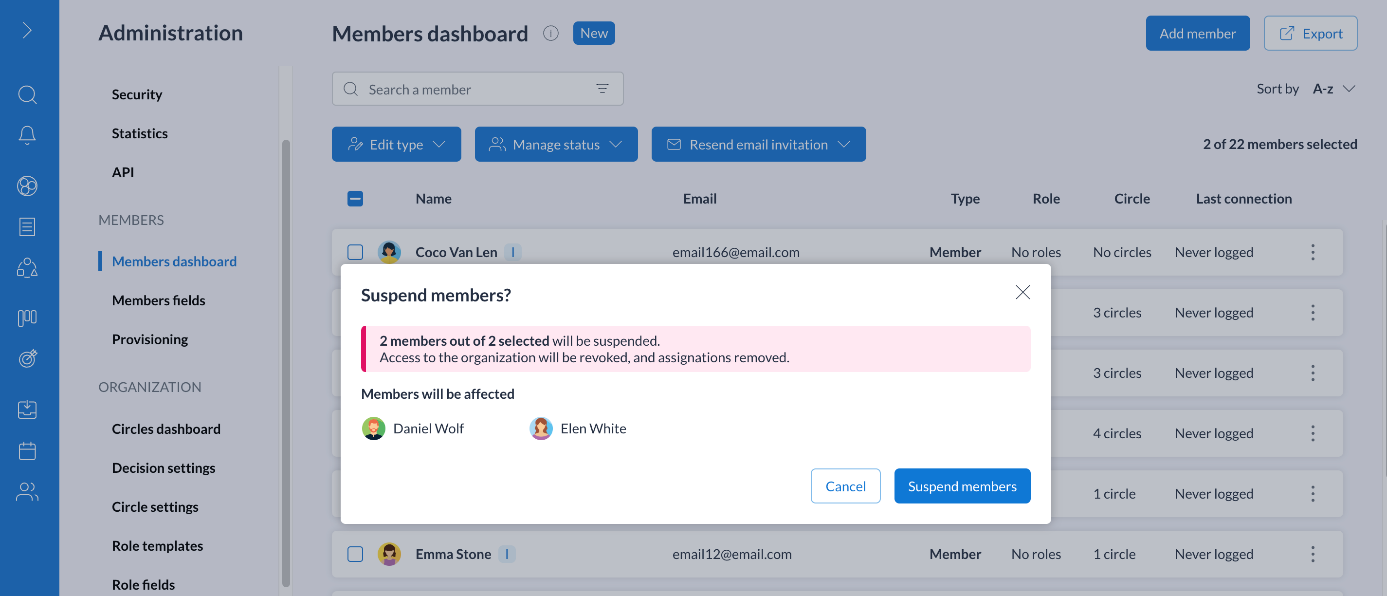This screenshot has width=1387, height=596.
Task: Toggle the select-all members checkbox
Action: pos(355,198)
